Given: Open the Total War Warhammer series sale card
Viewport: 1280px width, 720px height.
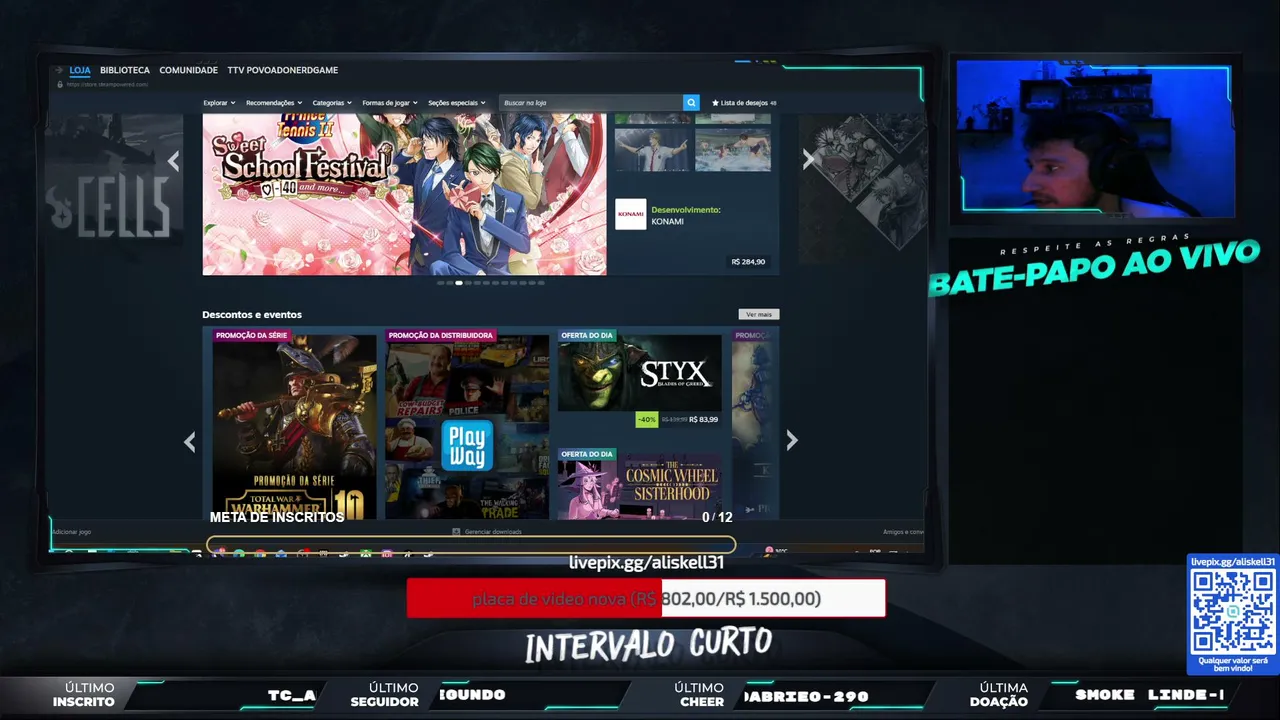Looking at the screenshot, I should pyautogui.click(x=295, y=427).
